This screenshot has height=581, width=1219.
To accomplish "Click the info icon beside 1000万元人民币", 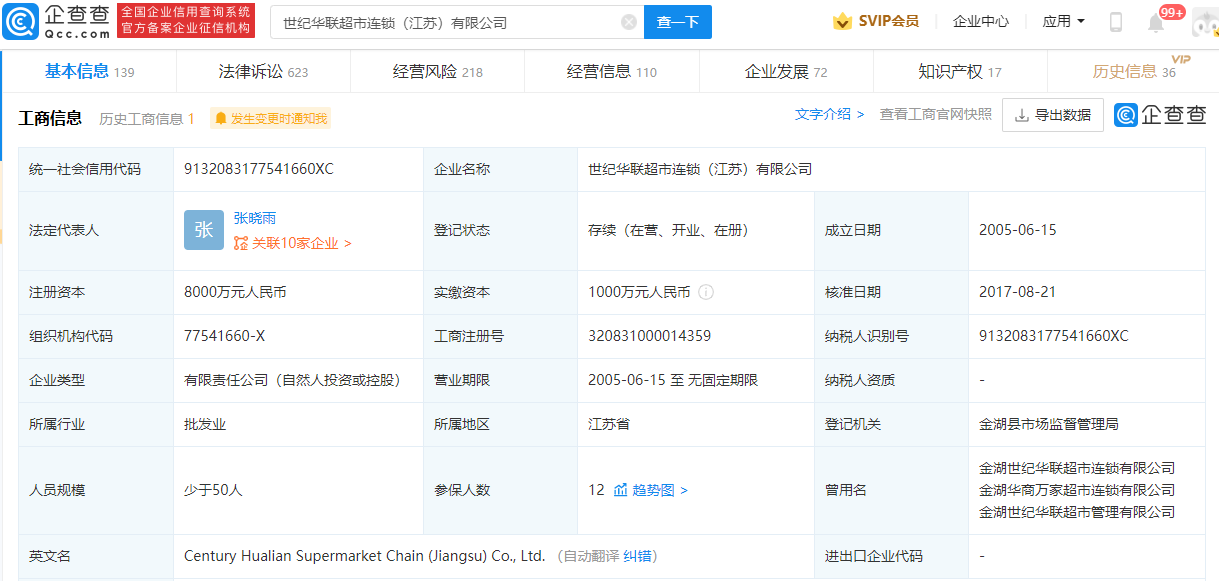I will pos(706,293).
